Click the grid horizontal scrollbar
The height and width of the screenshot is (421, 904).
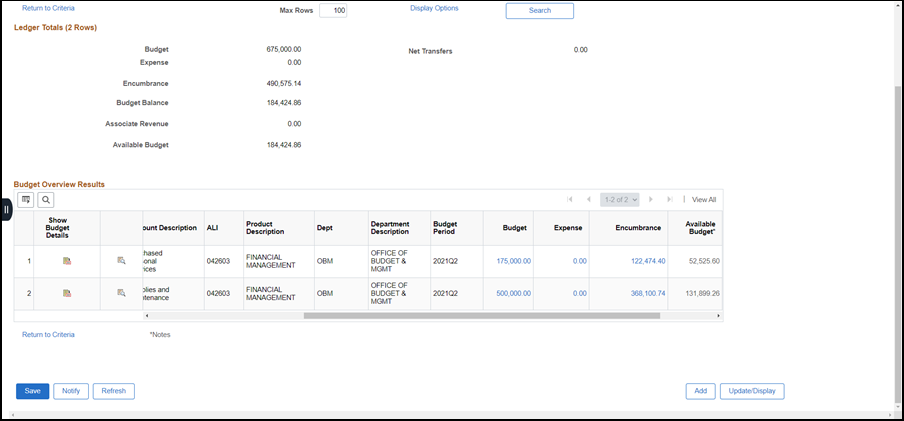coord(481,315)
